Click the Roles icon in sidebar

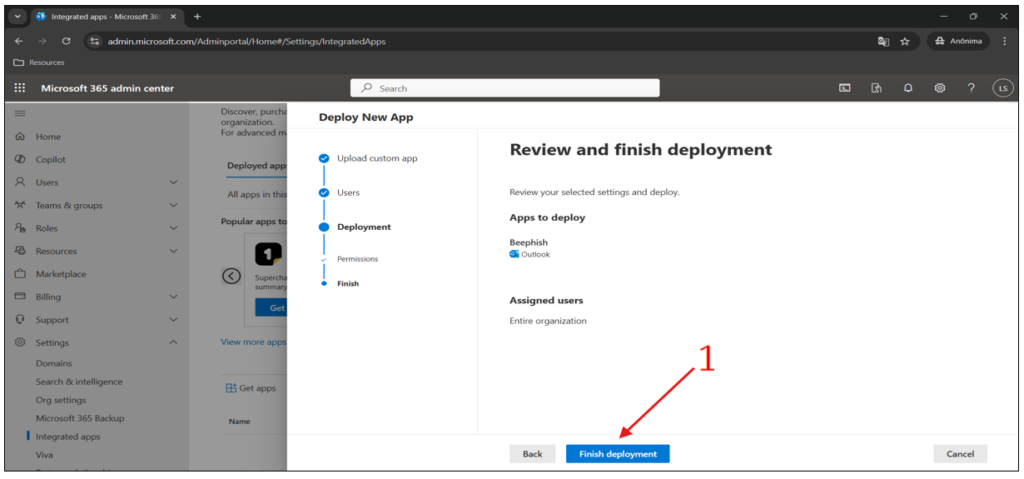(20, 228)
